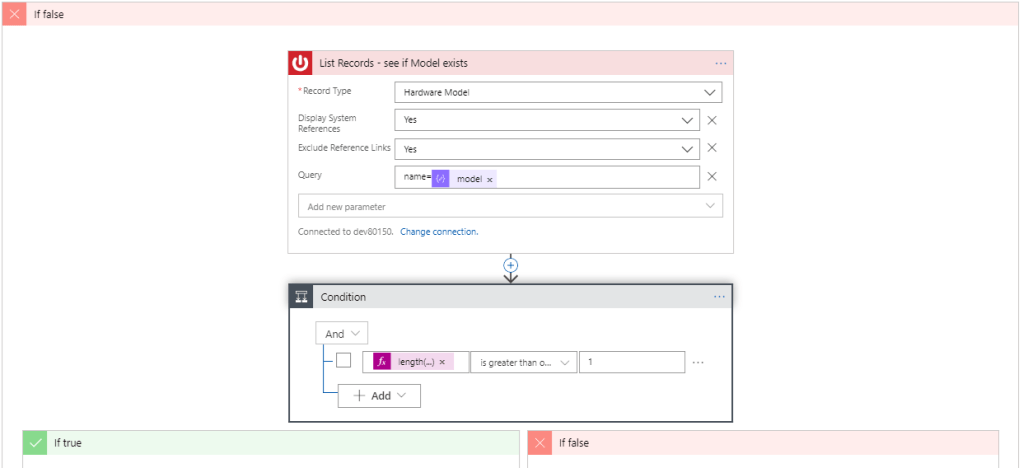Screen dimensions: 1023x468
Task: Click the red ServiceNow power icon
Action: pos(301,63)
